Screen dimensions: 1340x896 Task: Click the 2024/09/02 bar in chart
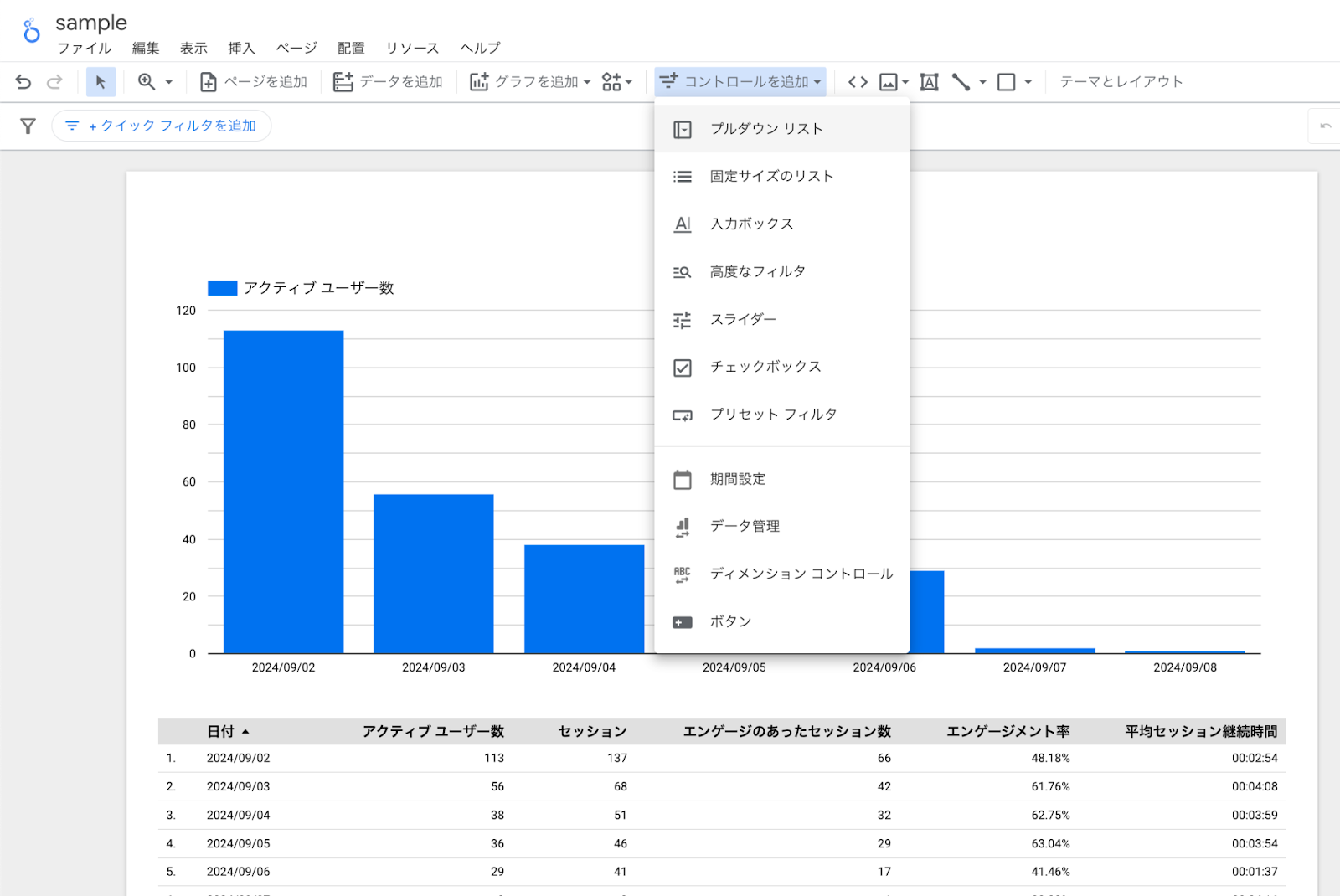[283, 492]
